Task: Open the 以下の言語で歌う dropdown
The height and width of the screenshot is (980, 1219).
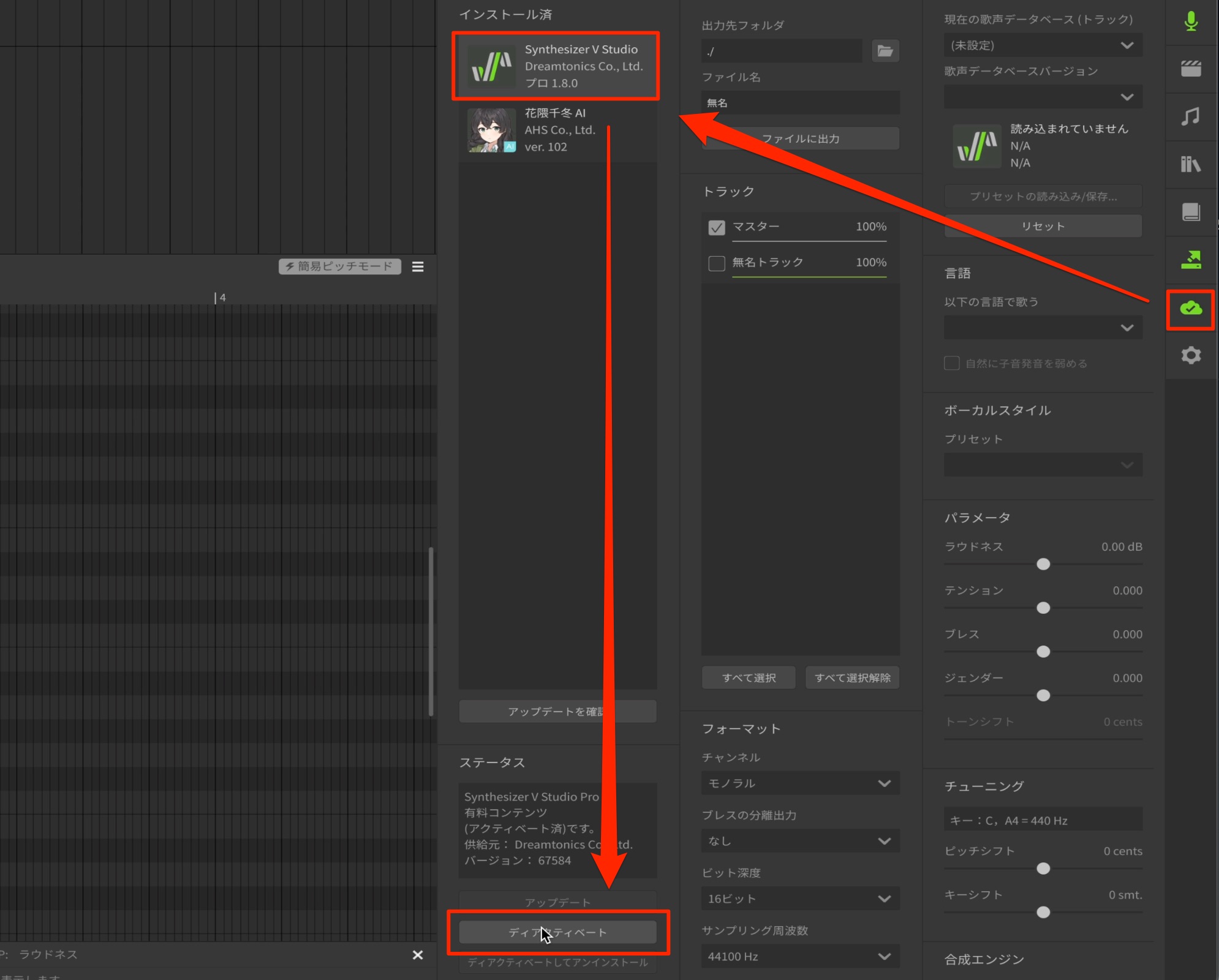Action: point(1043,328)
